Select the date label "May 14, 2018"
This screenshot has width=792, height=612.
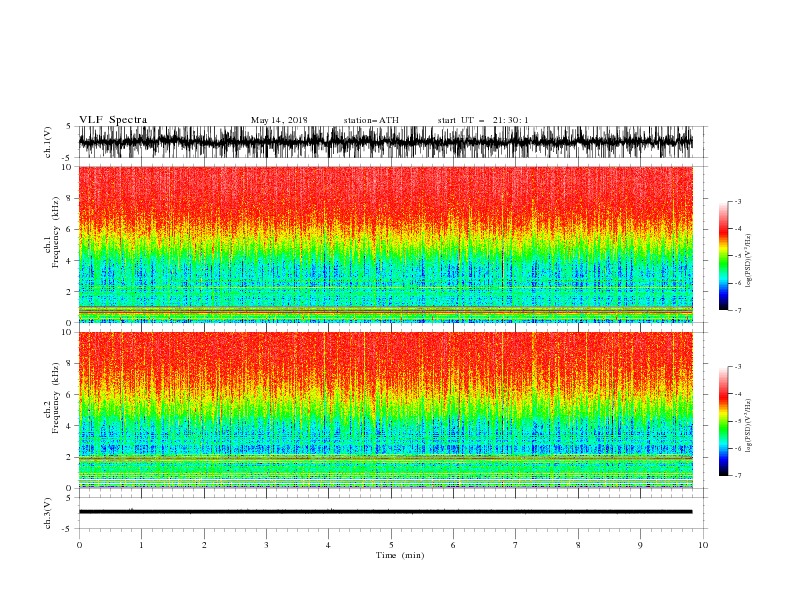tap(279, 120)
